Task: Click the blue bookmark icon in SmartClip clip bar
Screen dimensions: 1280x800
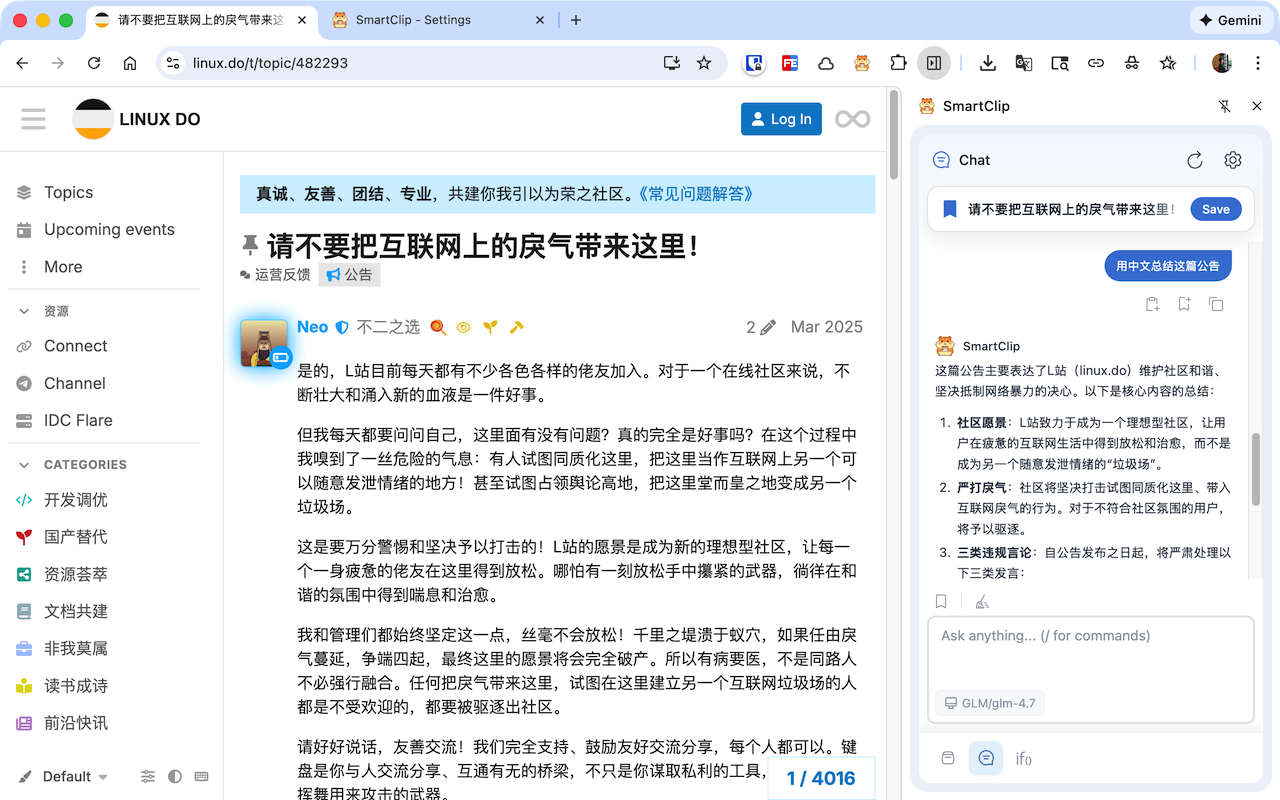Action: coord(950,209)
